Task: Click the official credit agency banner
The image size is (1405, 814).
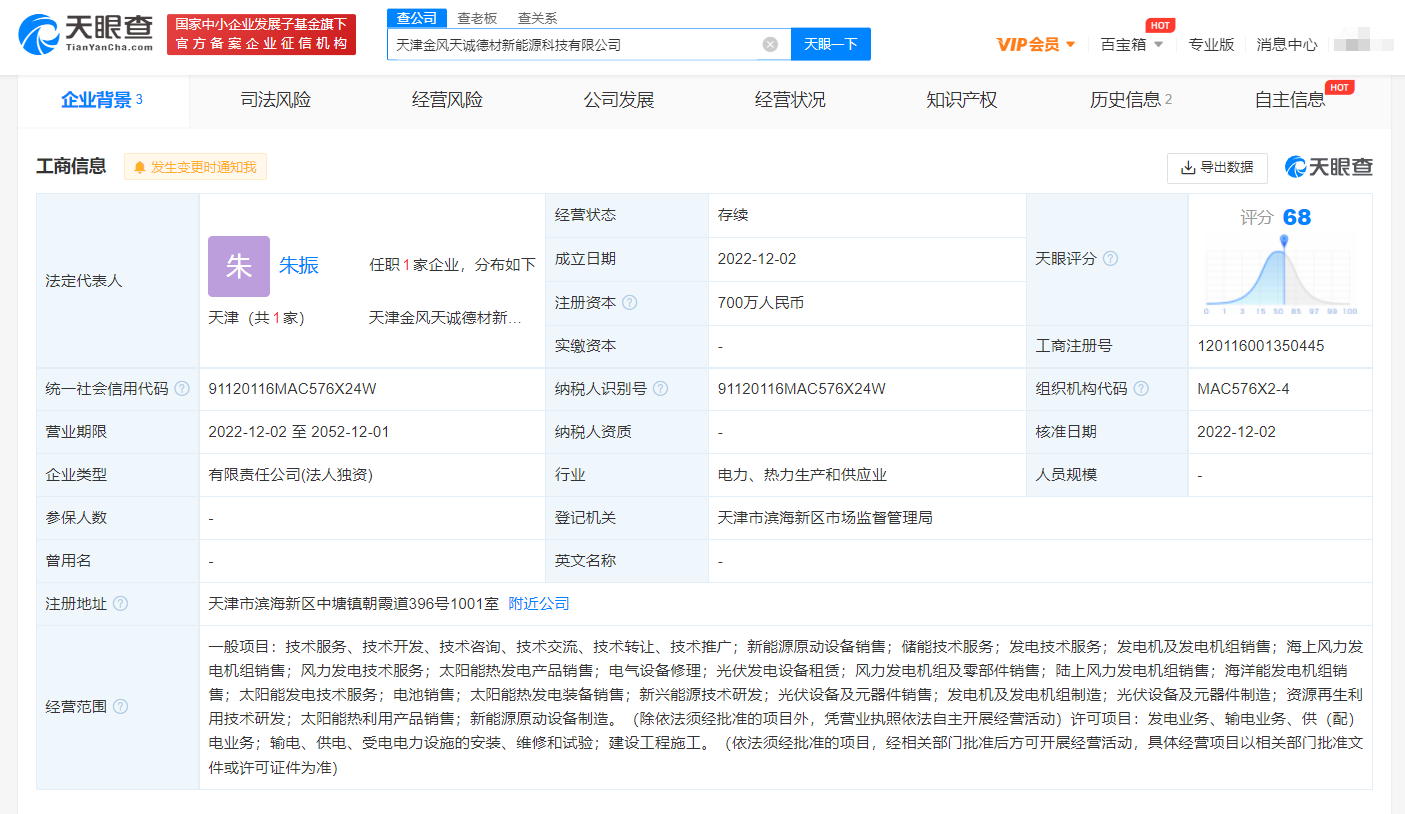Action: pos(261,34)
